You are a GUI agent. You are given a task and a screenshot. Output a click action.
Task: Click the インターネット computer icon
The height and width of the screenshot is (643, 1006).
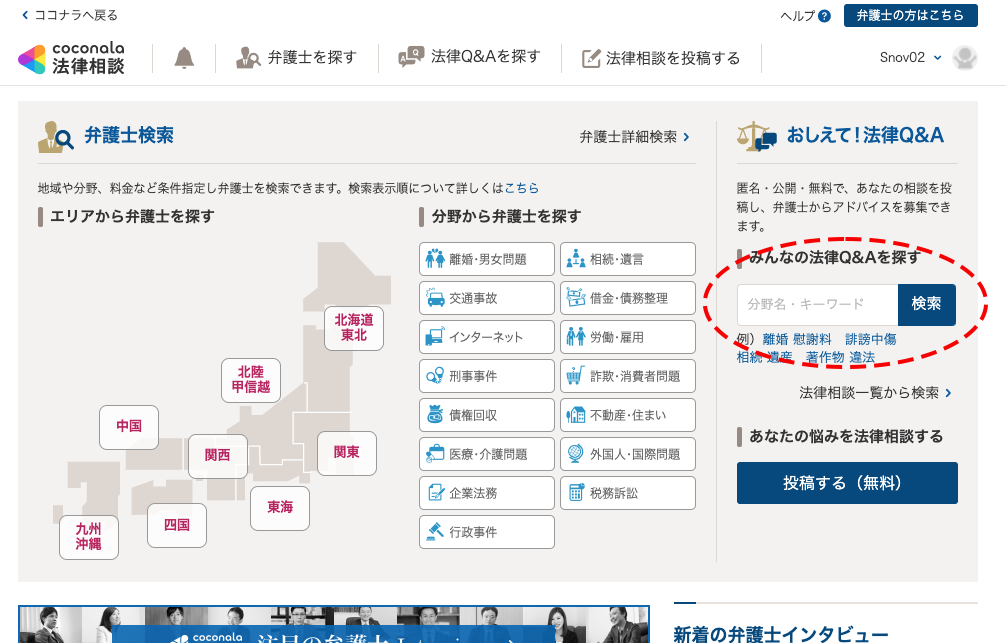click(435, 337)
